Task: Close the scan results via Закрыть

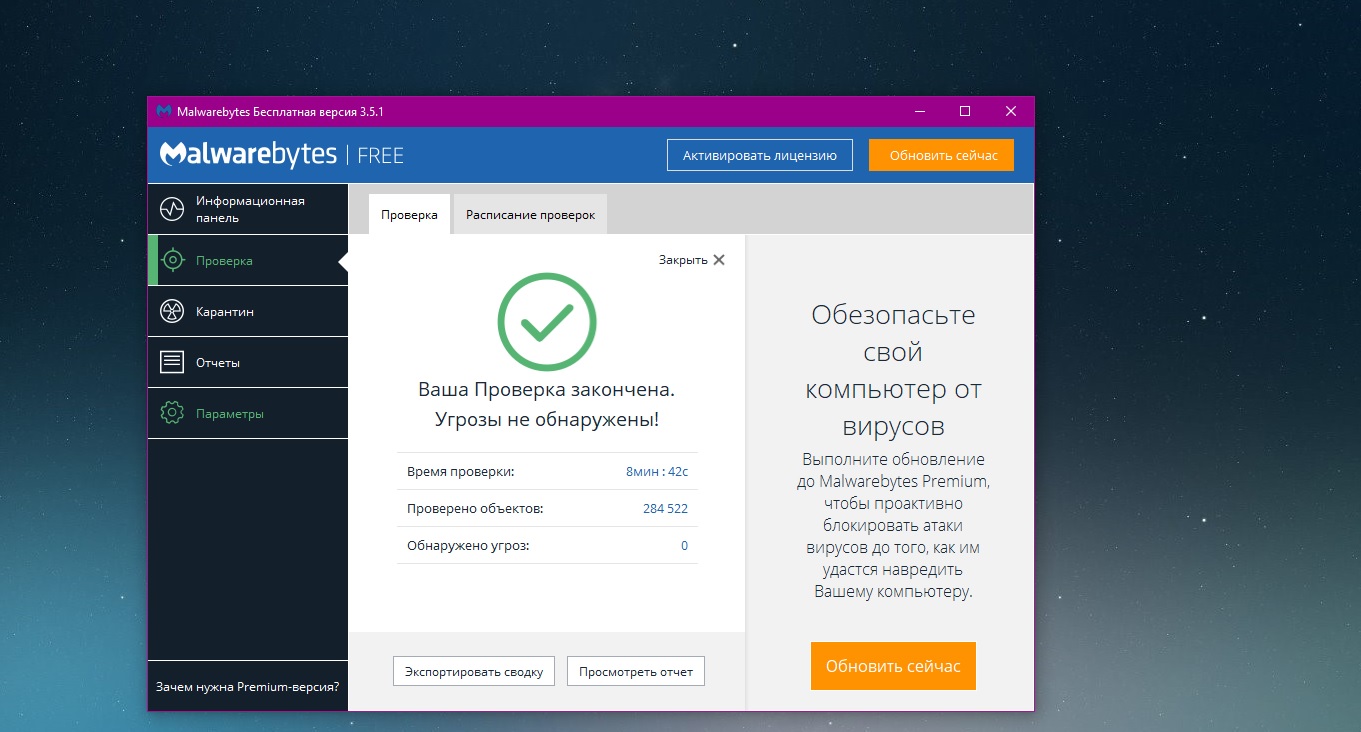Action: click(x=692, y=260)
